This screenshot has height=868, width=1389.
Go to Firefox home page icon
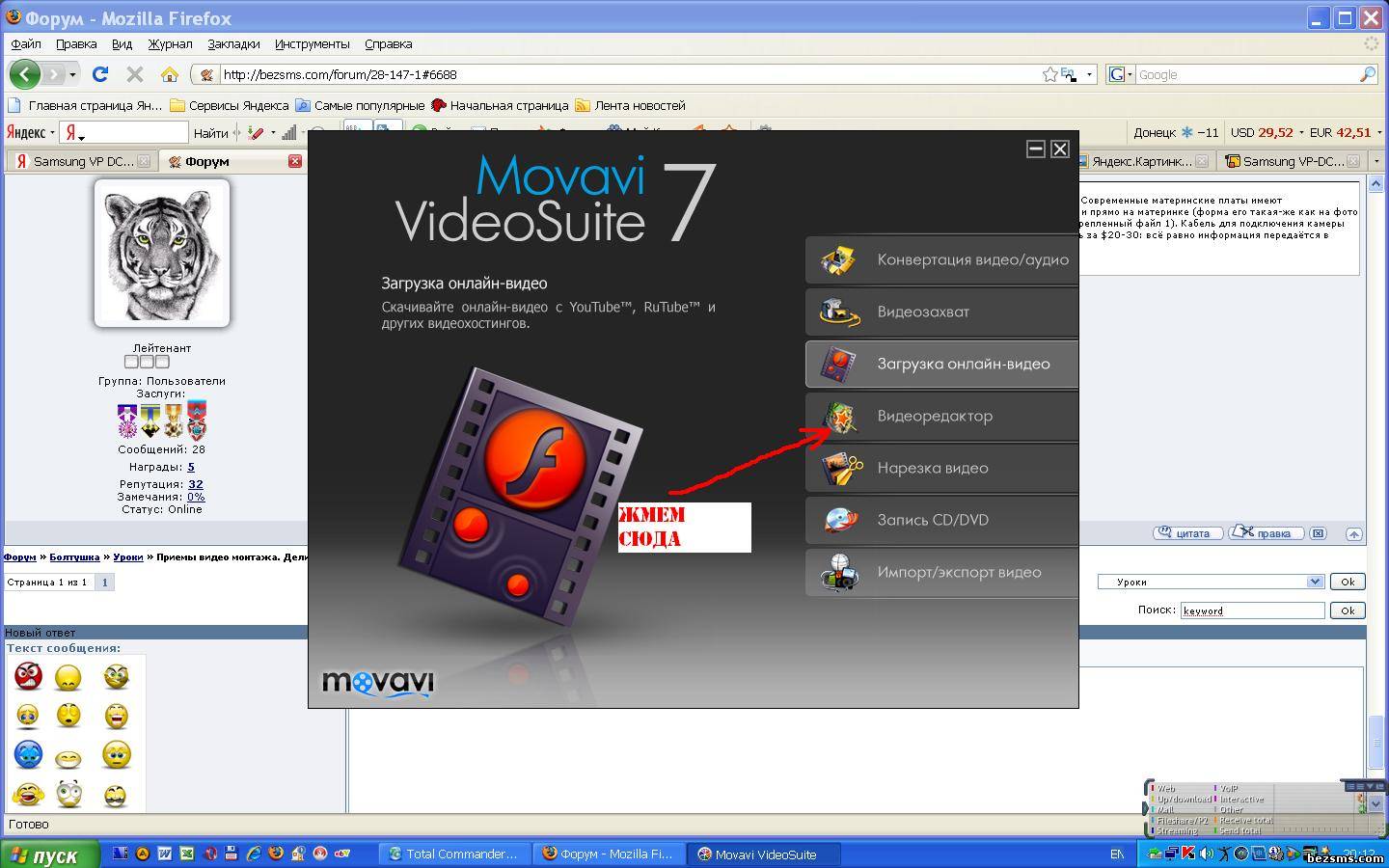click(170, 74)
